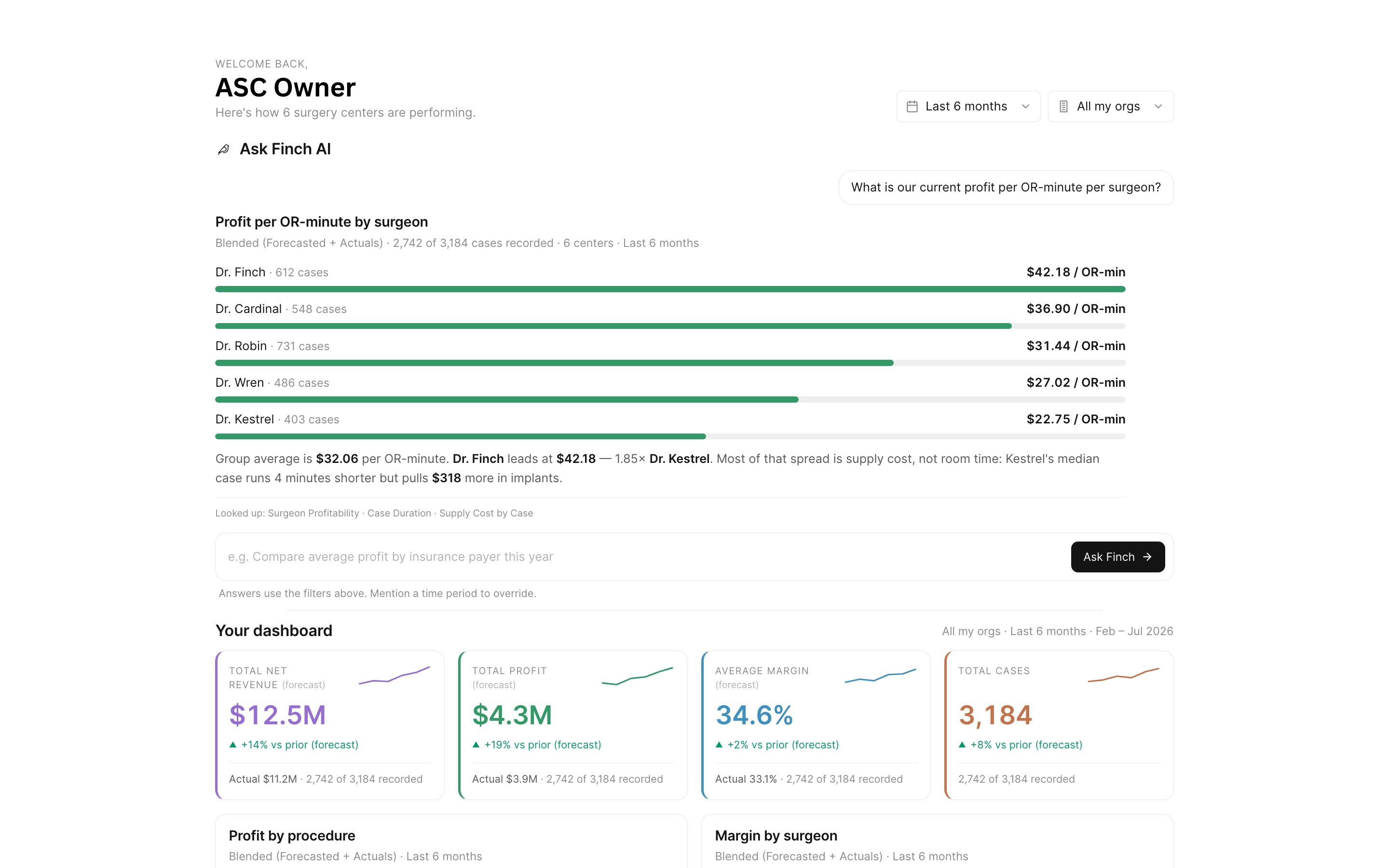Viewport: 1389px width, 868px height.
Task: Click the arrow icon in Ask Finch button
Action: (1147, 557)
